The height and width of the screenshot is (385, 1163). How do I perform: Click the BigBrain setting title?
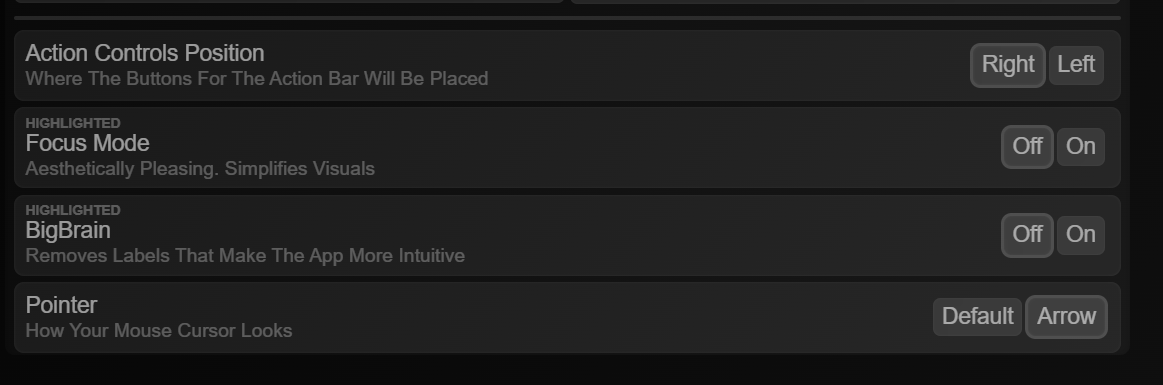(68, 231)
